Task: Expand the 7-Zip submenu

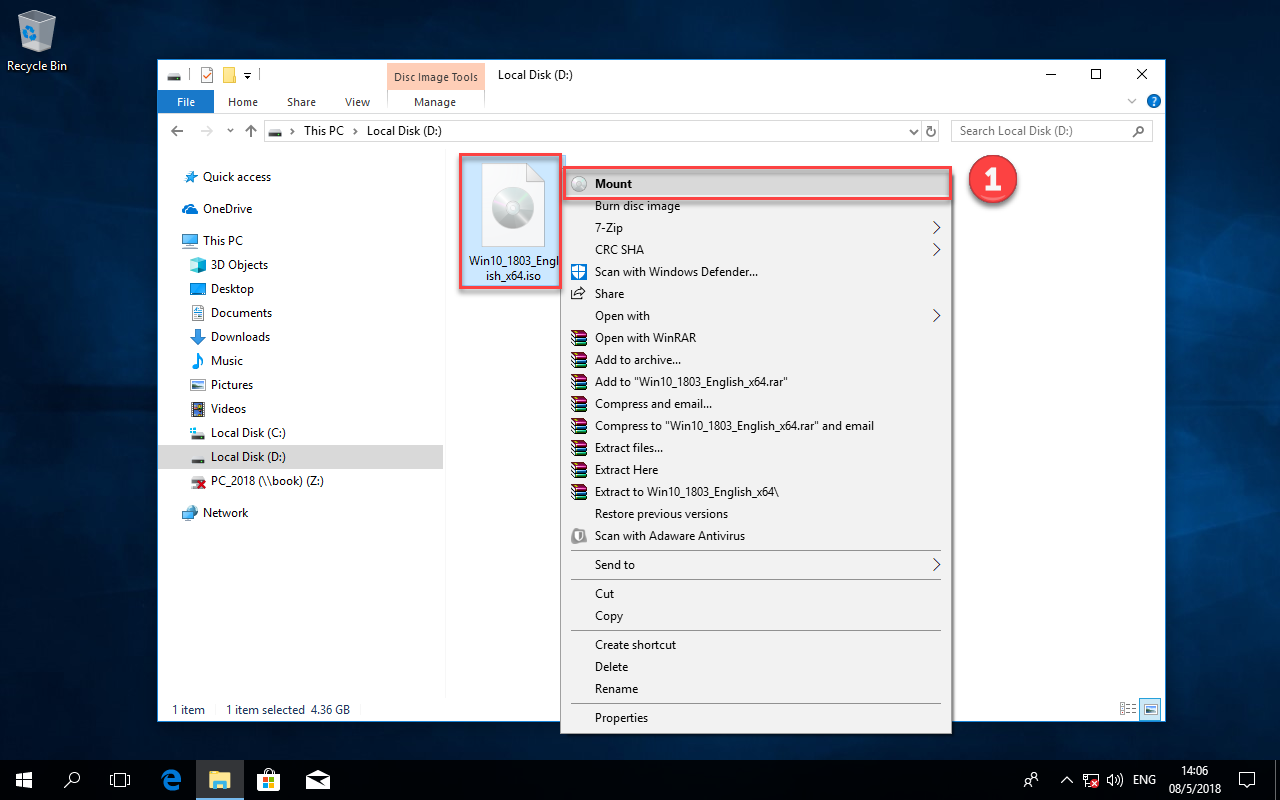Action: (x=756, y=228)
